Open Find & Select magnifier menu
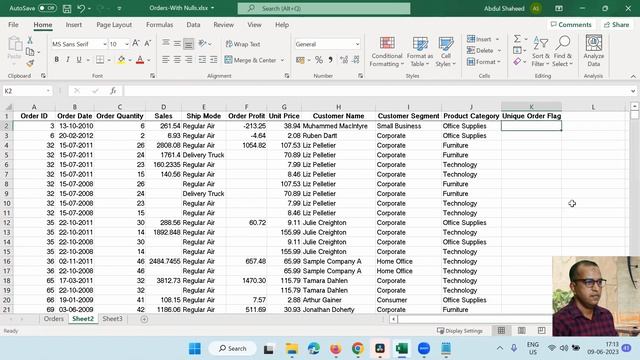Image resolution: width=640 pixels, height=360 pixels. pyautogui.click(x=562, y=51)
